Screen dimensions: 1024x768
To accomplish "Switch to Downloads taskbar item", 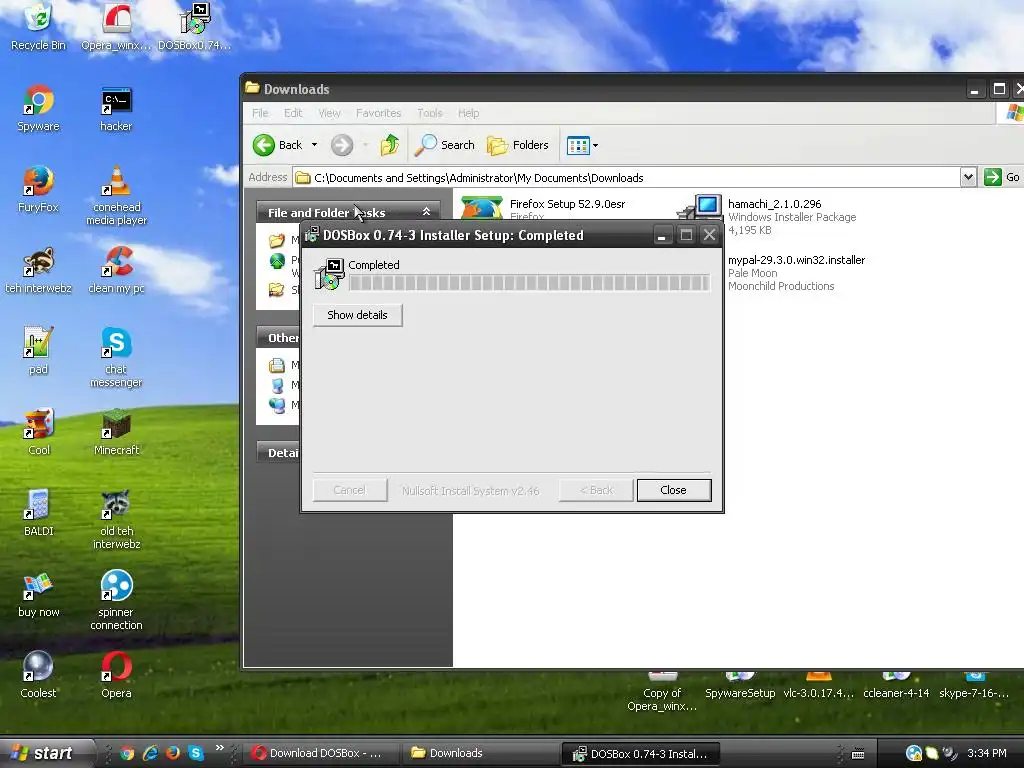I will pyautogui.click(x=479, y=754).
